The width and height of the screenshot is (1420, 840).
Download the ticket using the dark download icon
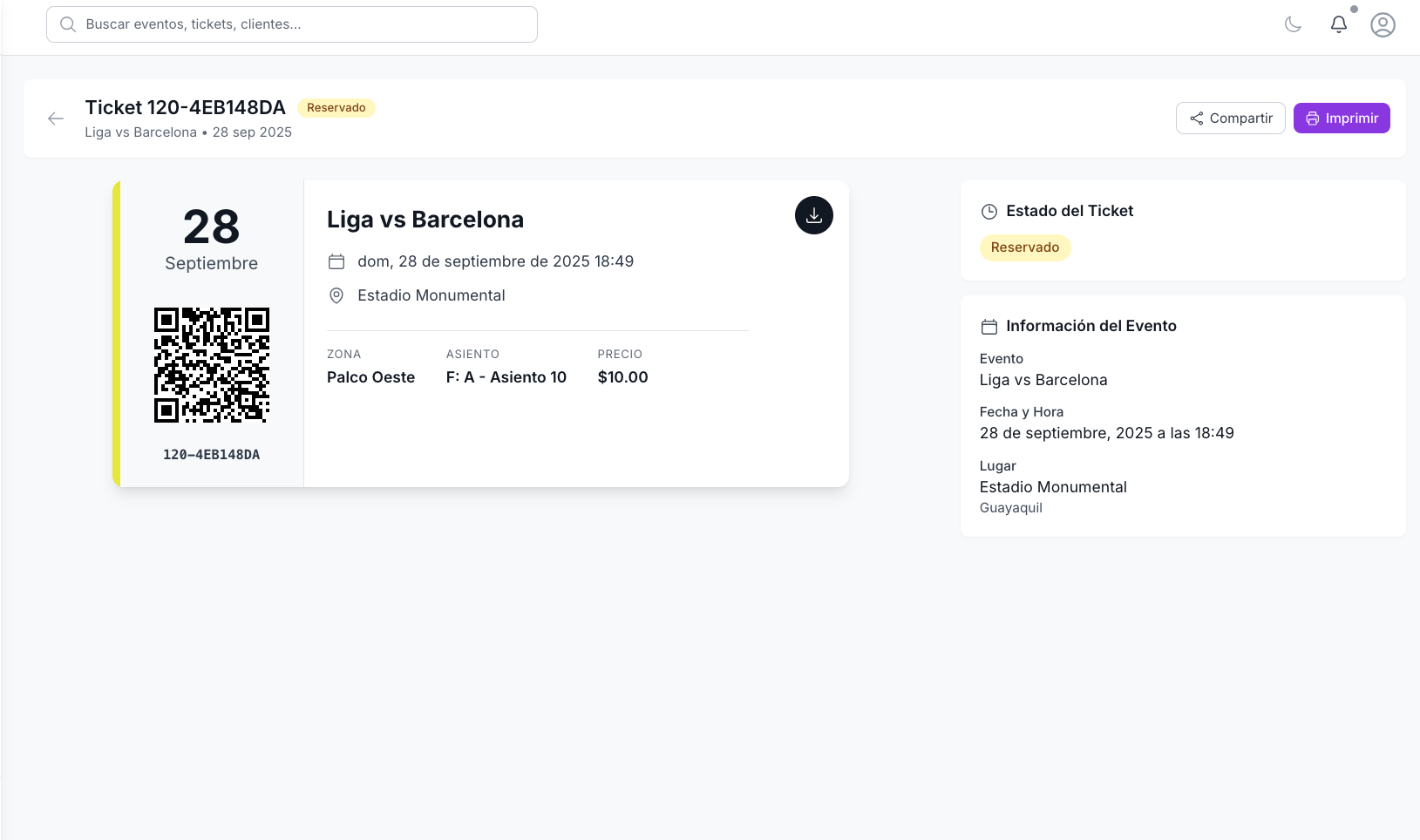(x=813, y=215)
